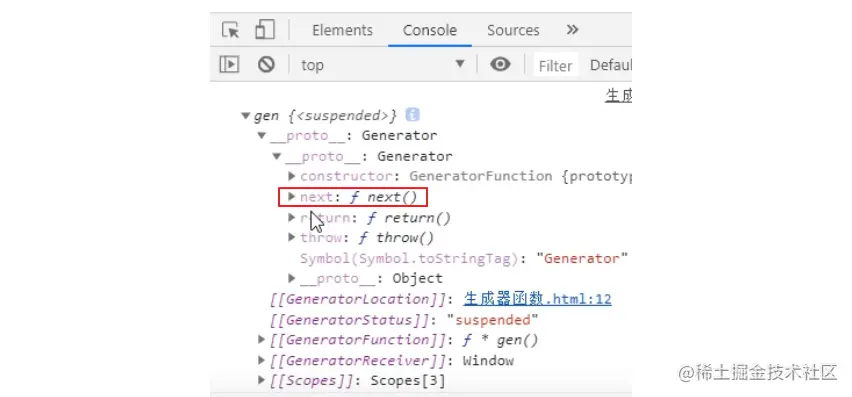The image size is (852, 397).
Task: Expand the return: f return() entry
Action: click(x=292, y=218)
